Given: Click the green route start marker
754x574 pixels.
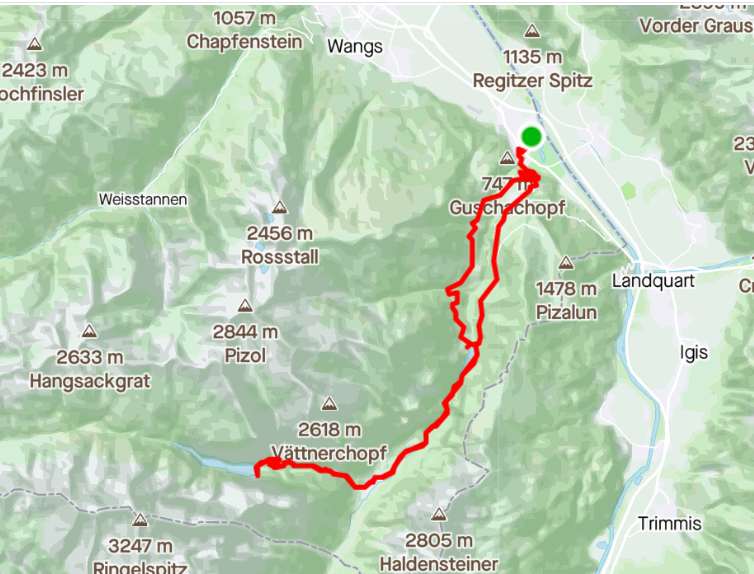Looking at the screenshot, I should (531, 136).
